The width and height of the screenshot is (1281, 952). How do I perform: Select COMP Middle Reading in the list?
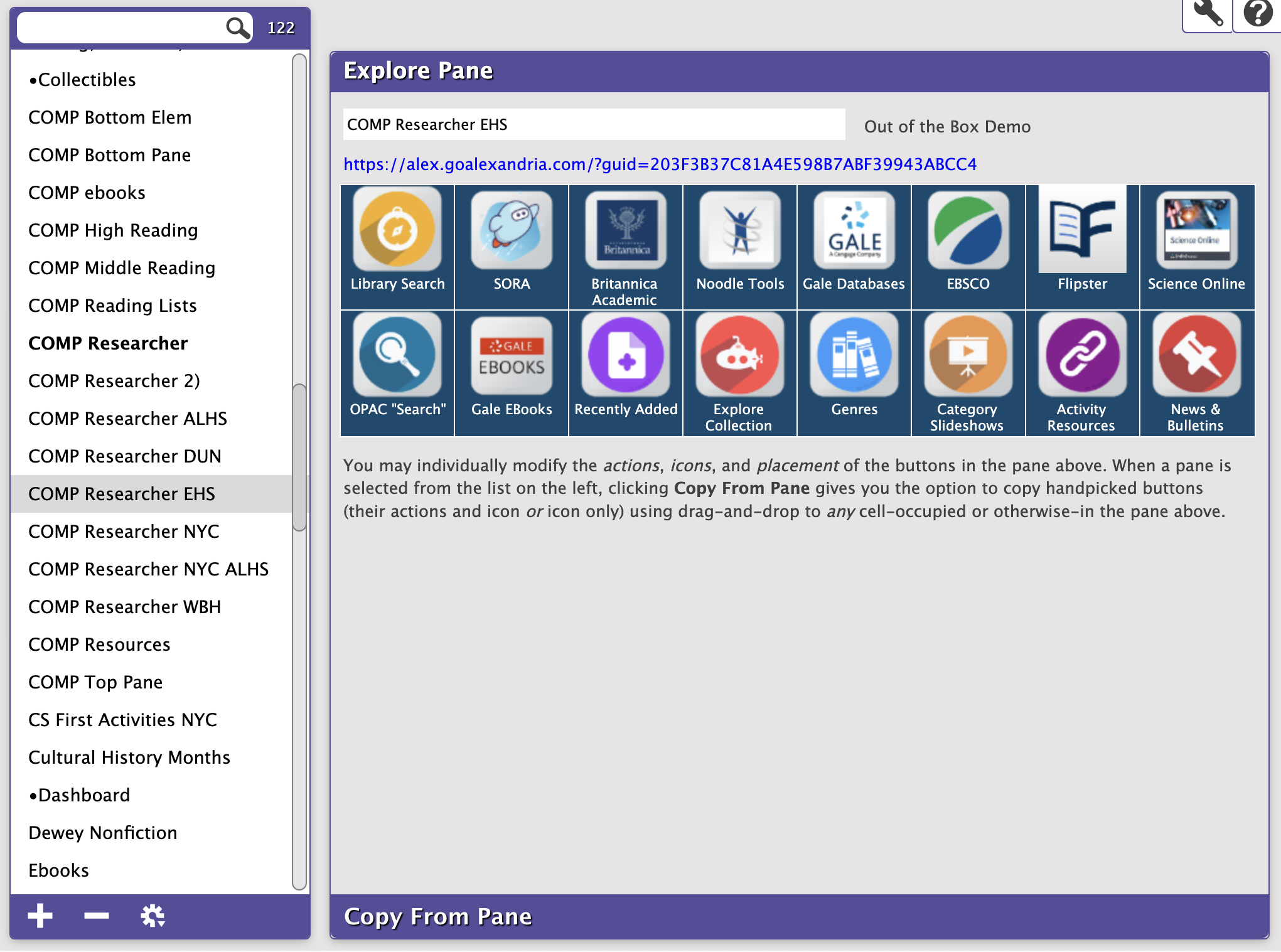click(151, 268)
